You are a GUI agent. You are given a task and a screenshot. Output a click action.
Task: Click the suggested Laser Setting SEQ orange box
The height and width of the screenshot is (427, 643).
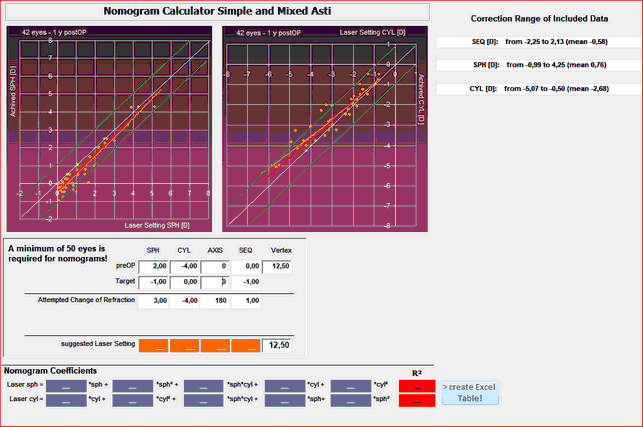point(245,345)
